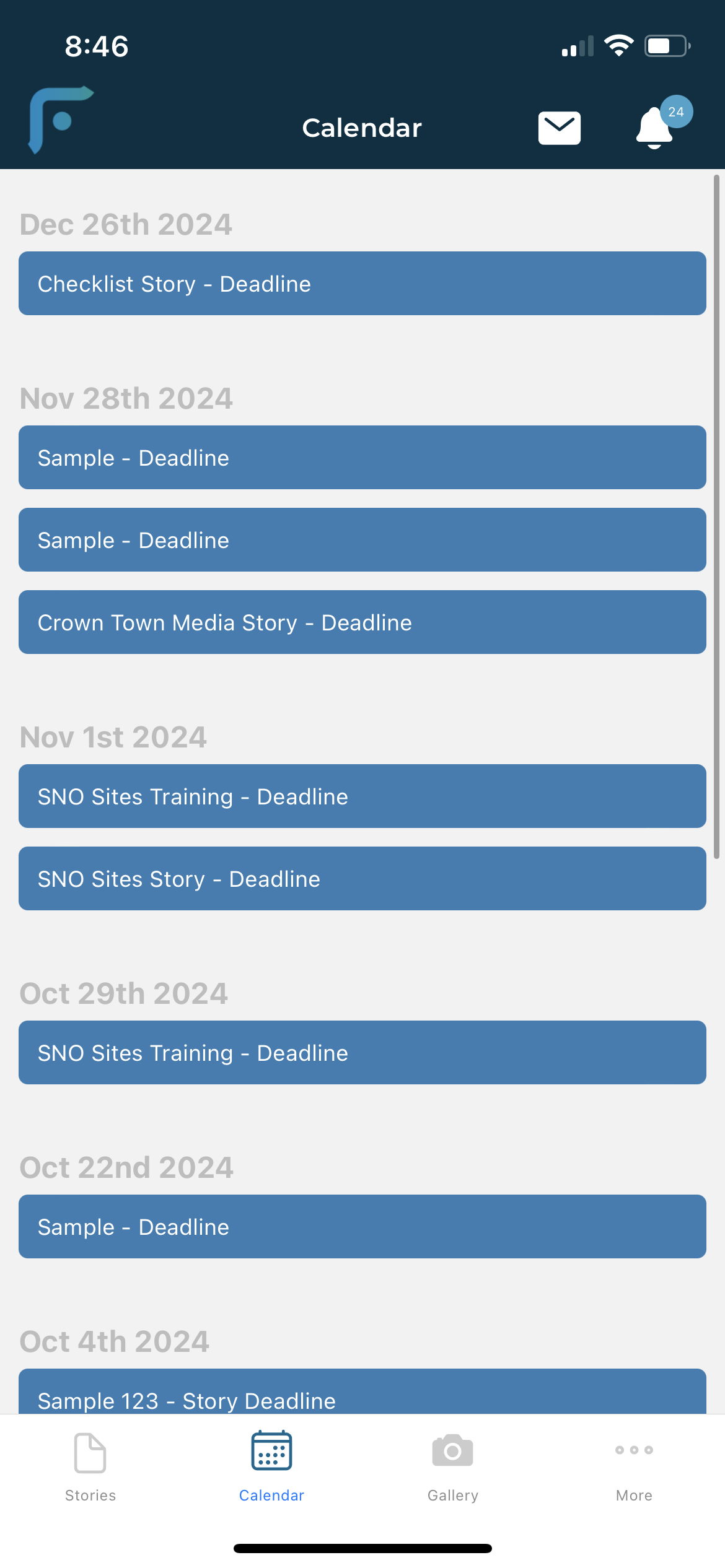Open the mail envelope icon
The width and height of the screenshot is (725, 1568).
[x=559, y=128]
